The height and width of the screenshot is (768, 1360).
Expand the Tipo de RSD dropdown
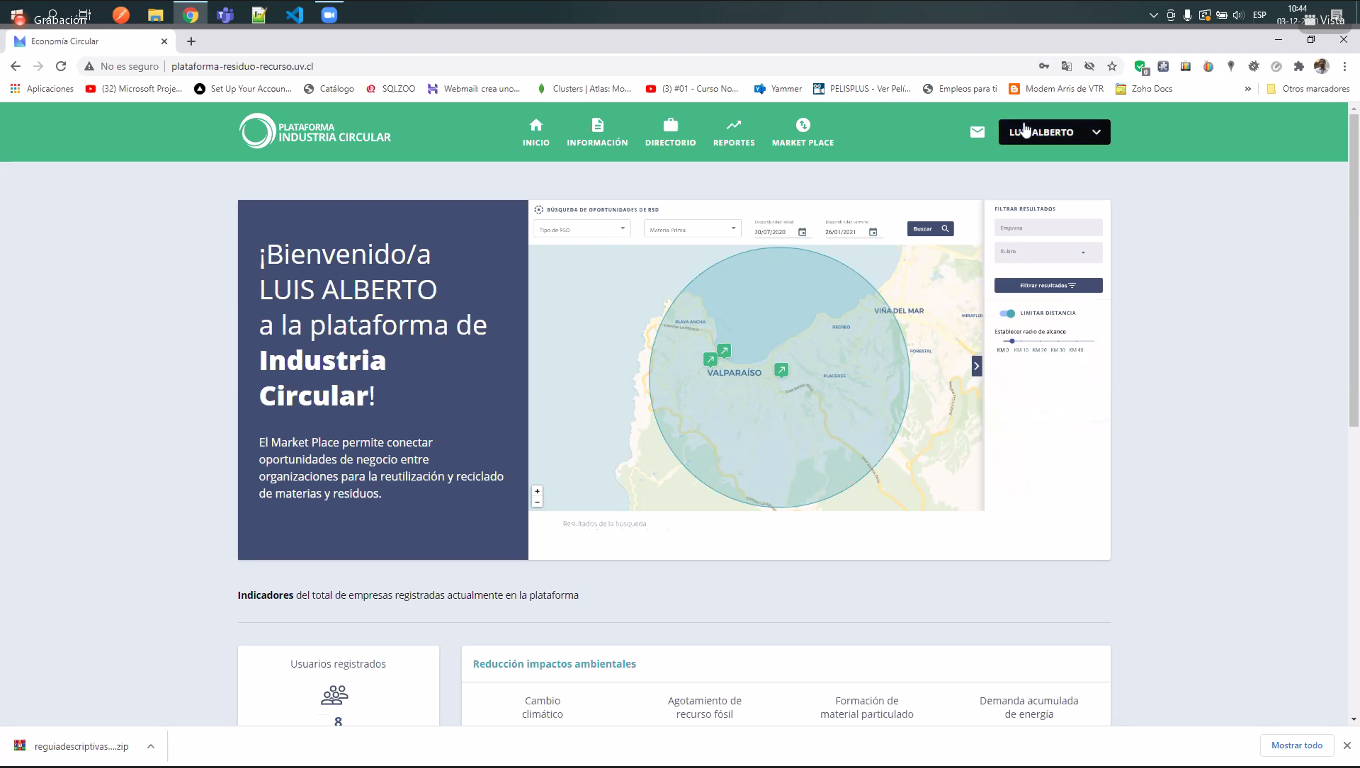click(582, 229)
